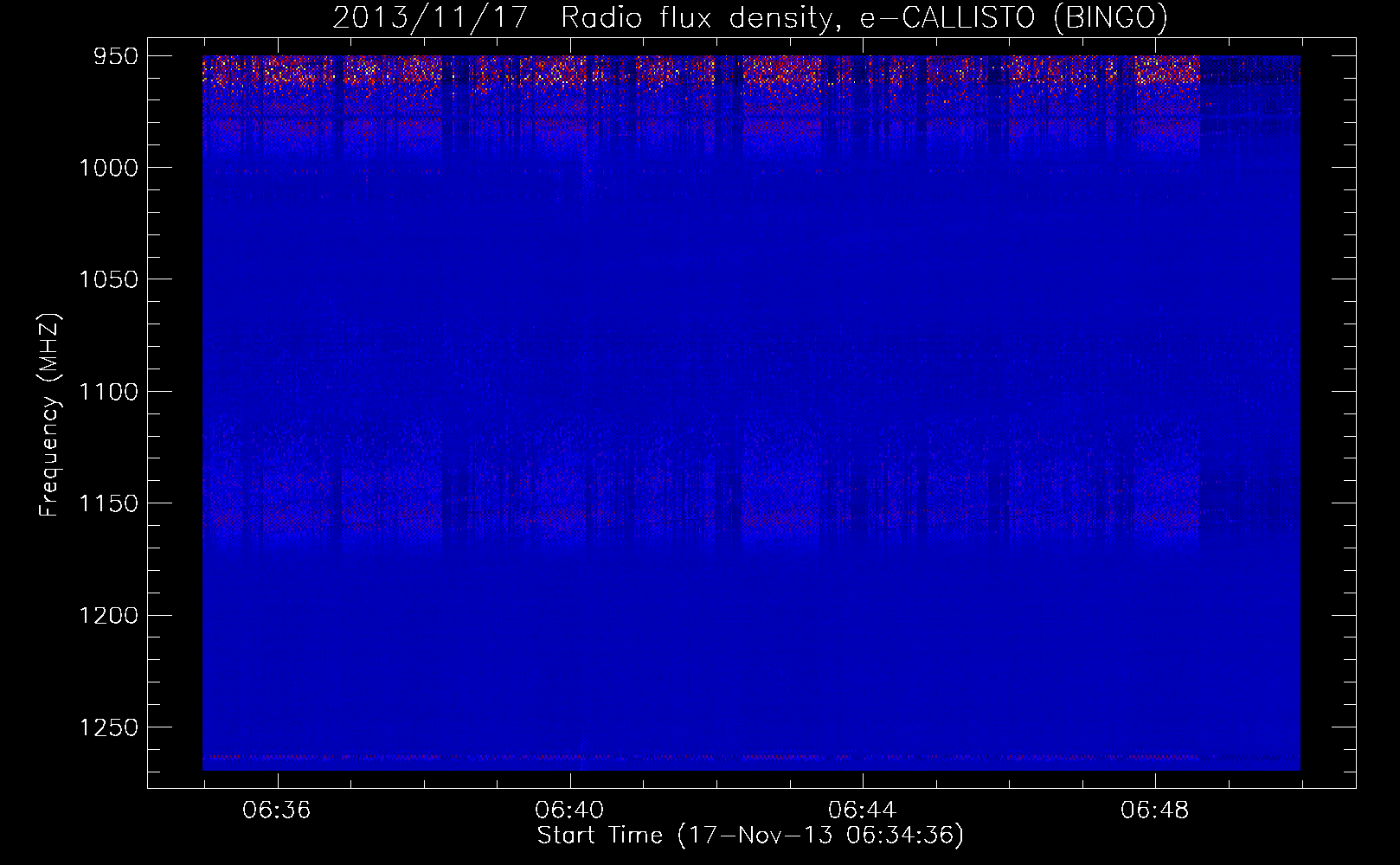
Task: Select the 1050 frequency axis label
Action: pyautogui.click(x=108, y=279)
